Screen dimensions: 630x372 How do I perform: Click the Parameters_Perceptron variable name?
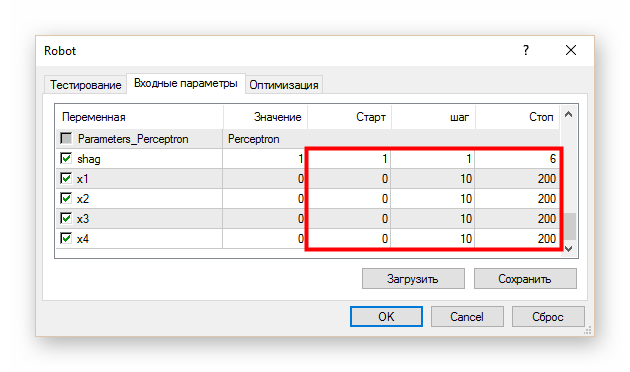[133, 139]
